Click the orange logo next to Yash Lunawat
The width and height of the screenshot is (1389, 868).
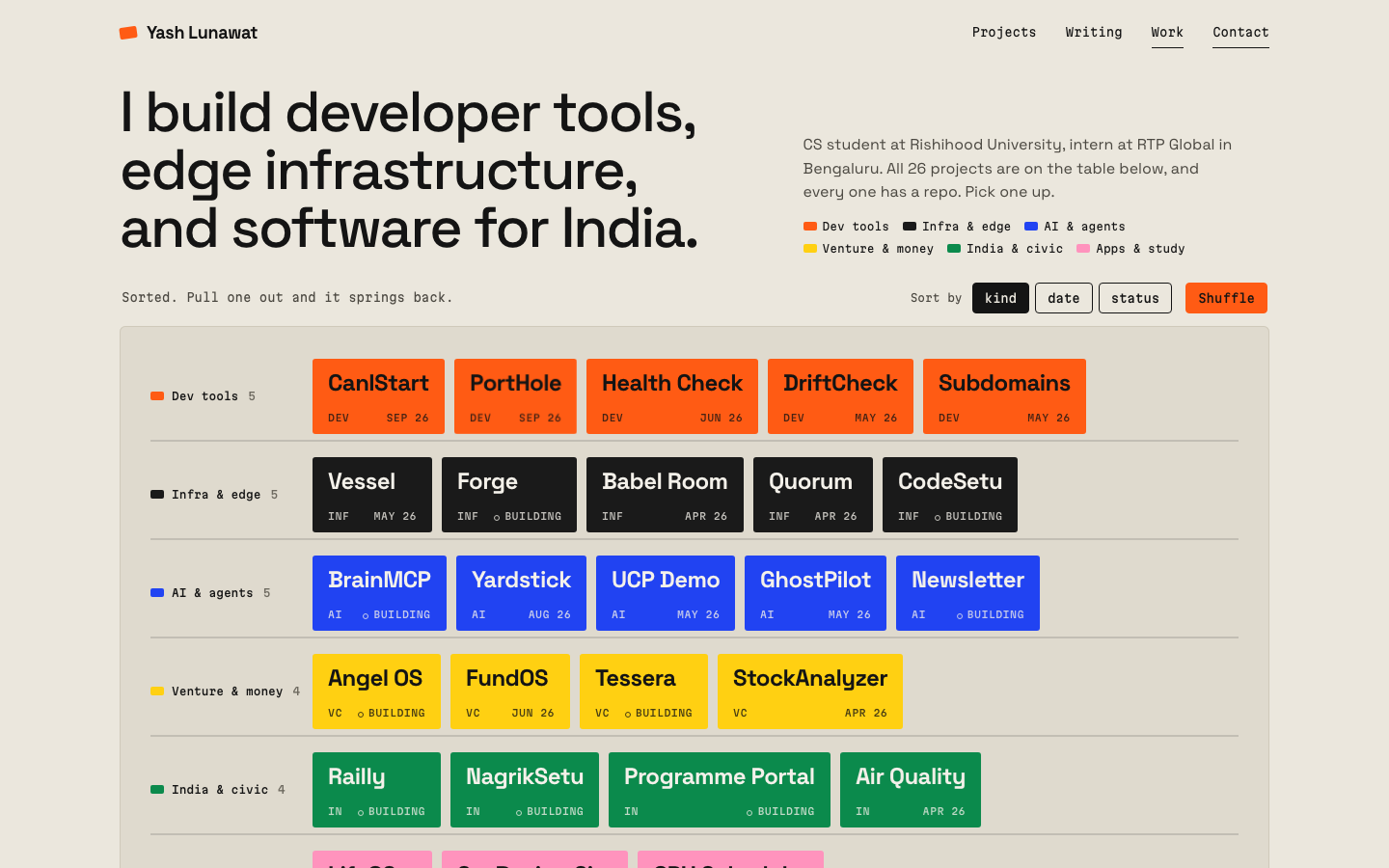pos(128,33)
